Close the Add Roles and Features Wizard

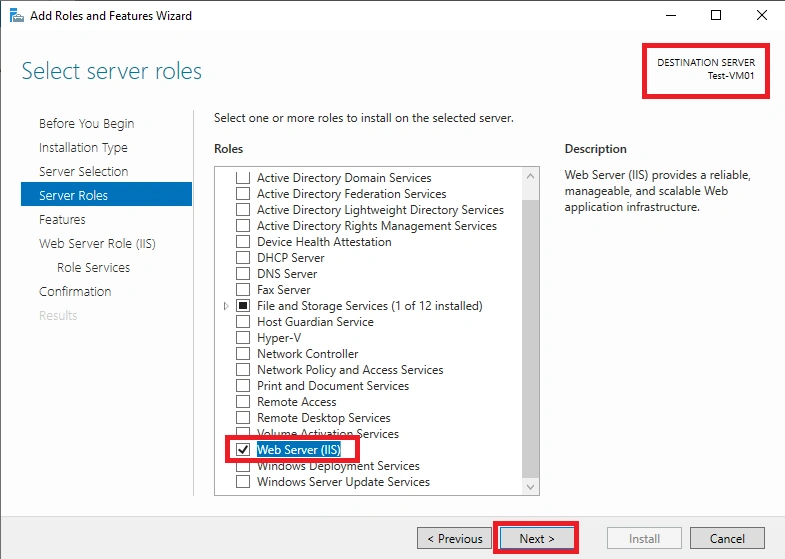point(761,16)
